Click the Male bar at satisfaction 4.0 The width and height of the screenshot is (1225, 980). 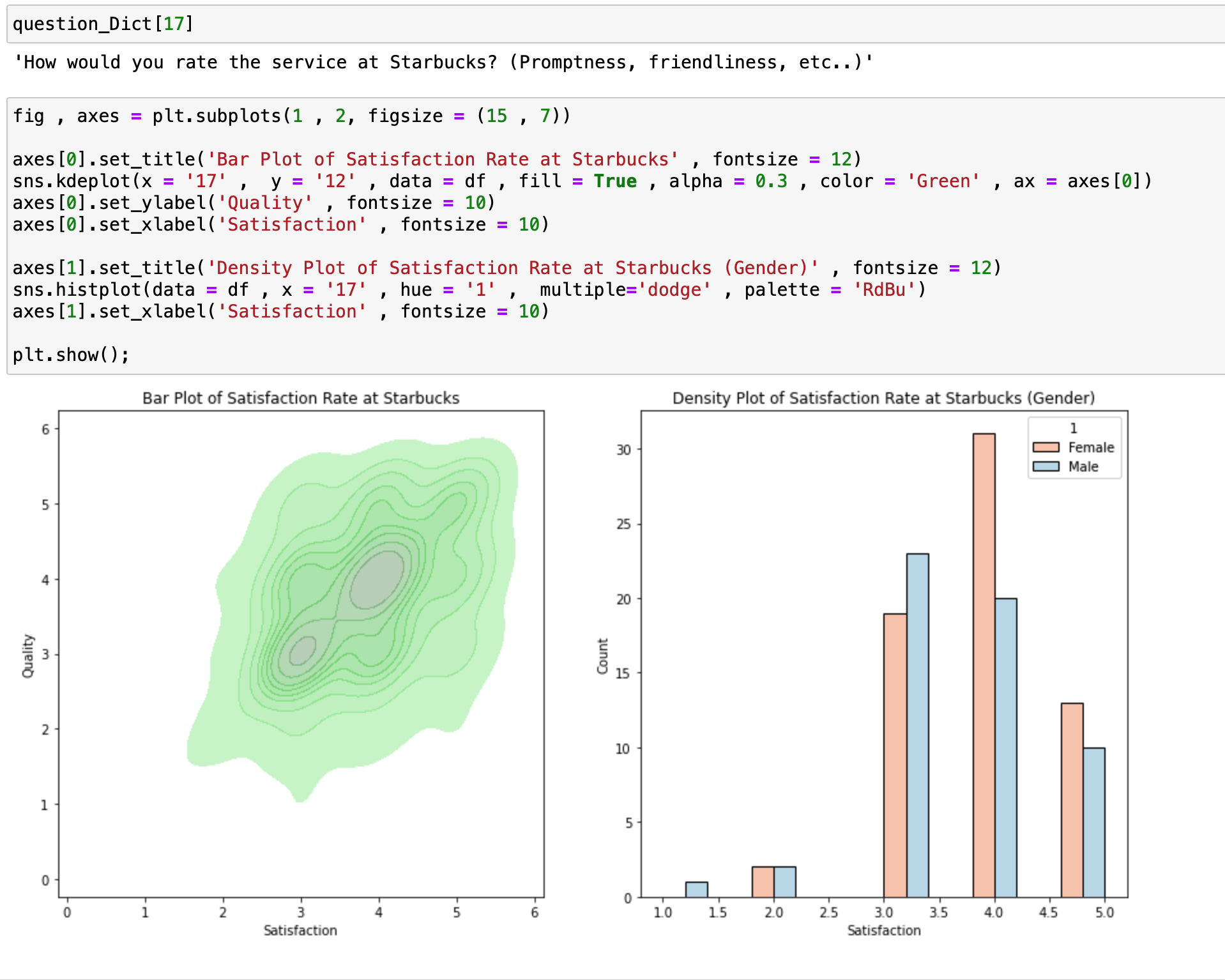click(x=1005, y=747)
